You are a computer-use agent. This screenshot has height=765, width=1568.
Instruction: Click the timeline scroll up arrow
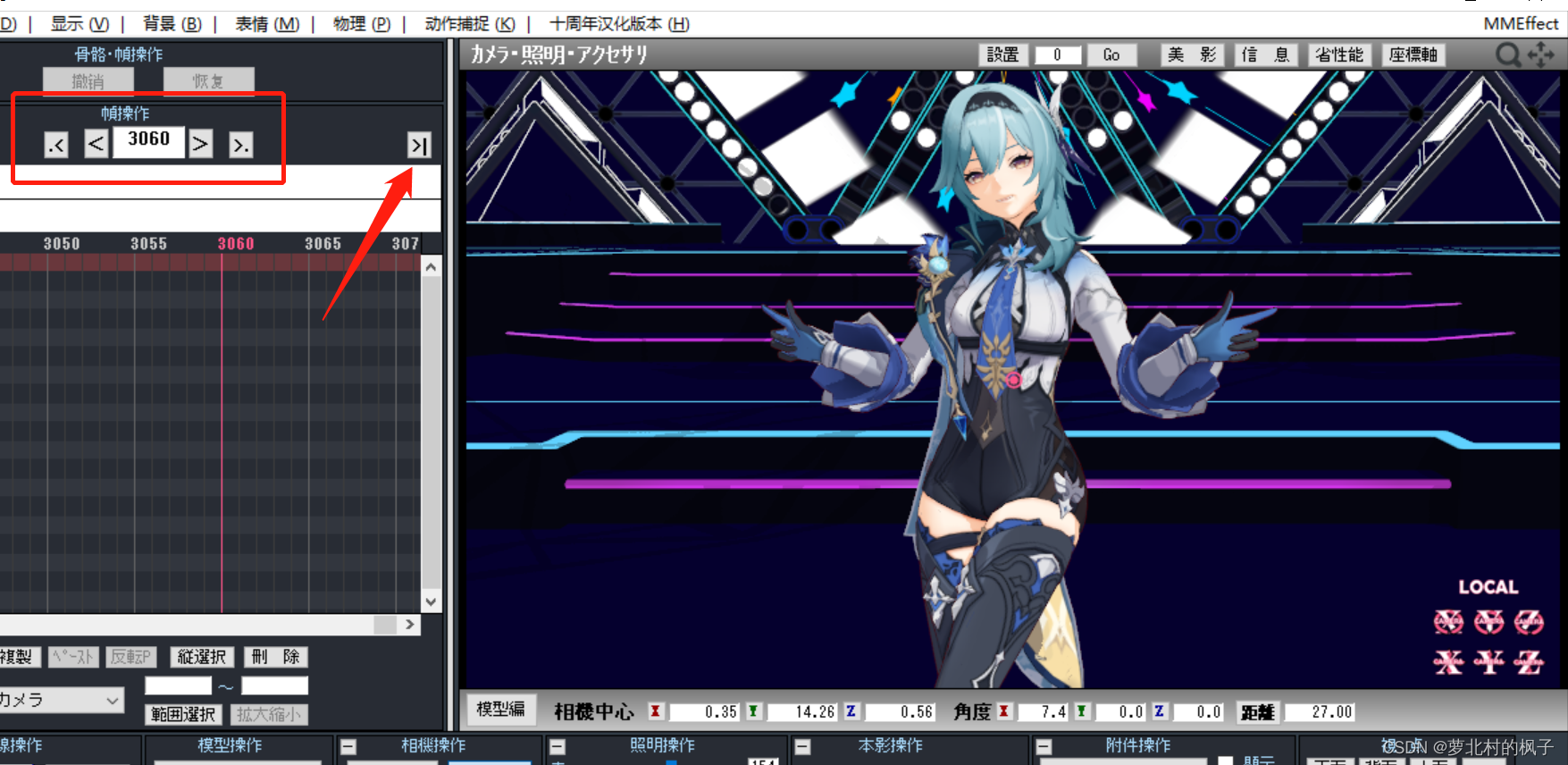click(x=432, y=266)
